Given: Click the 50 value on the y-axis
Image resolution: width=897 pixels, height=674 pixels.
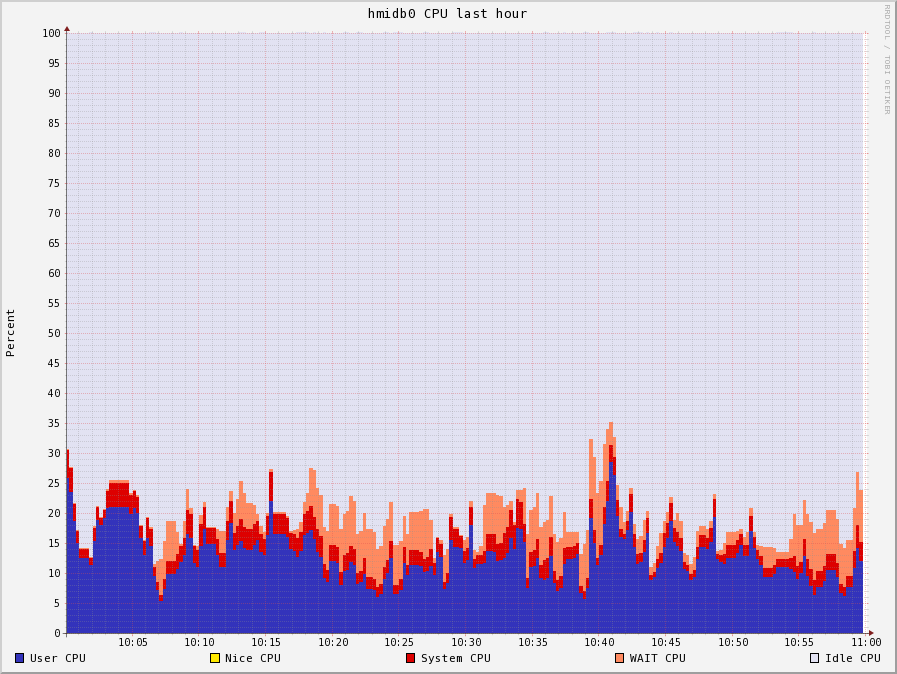Looking at the screenshot, I should (x=54, y=333).
